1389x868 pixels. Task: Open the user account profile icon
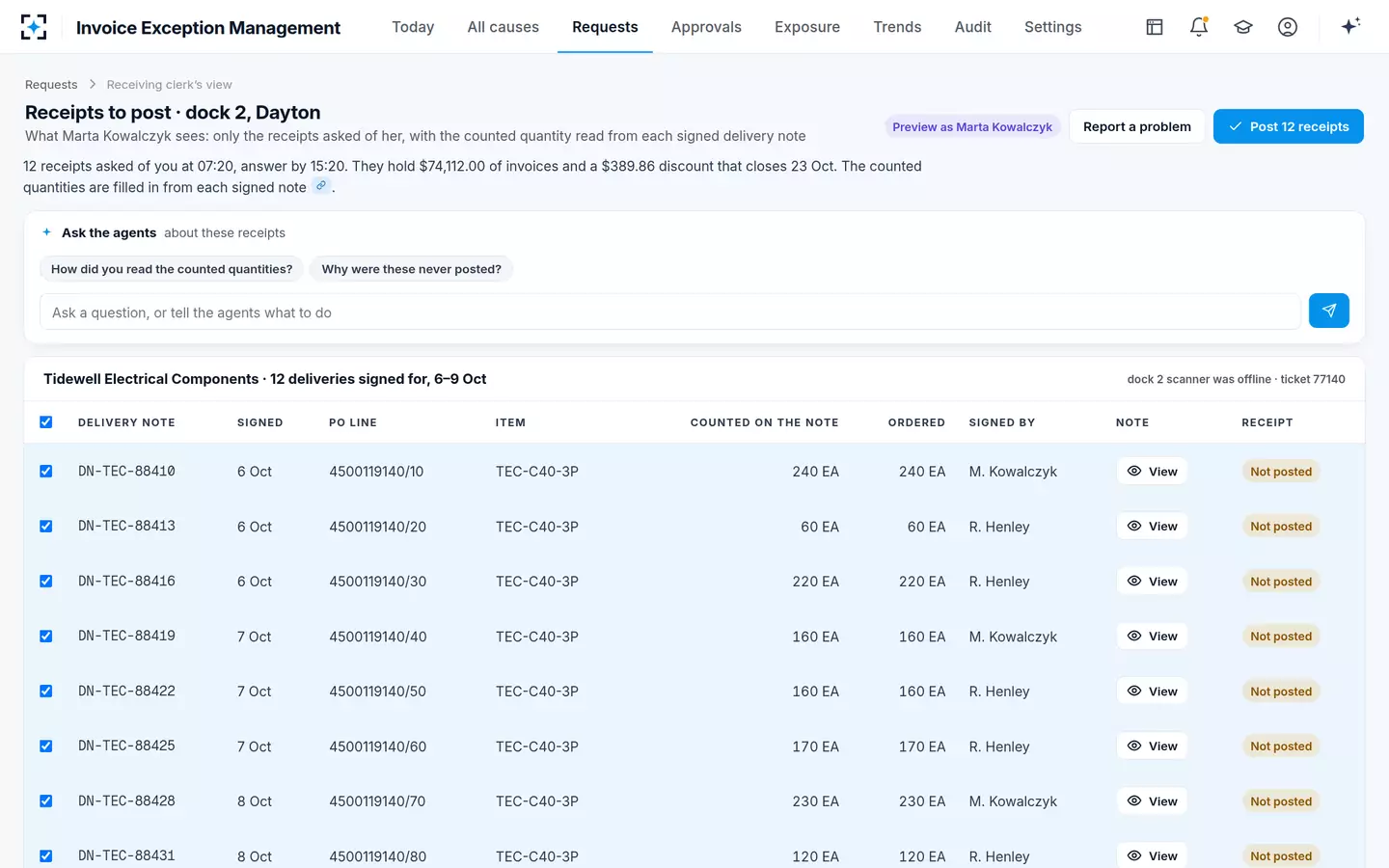click(1288, 27)
